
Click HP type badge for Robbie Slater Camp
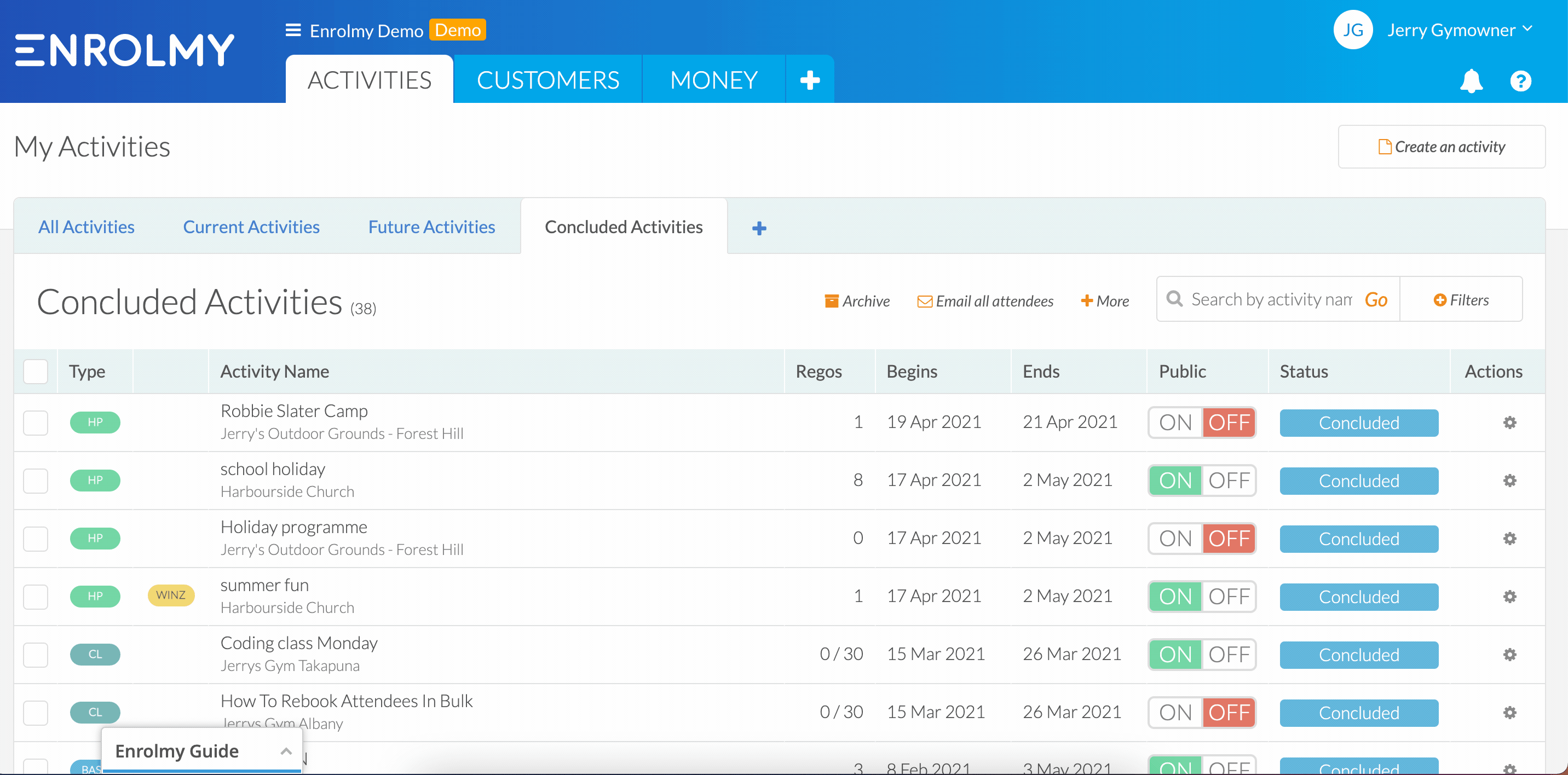[x=95, y=422]
